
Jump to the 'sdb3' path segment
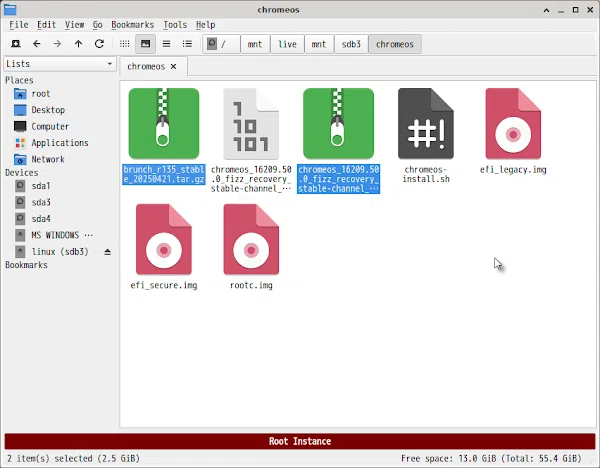pyautogui.click(x=351, y=44)
